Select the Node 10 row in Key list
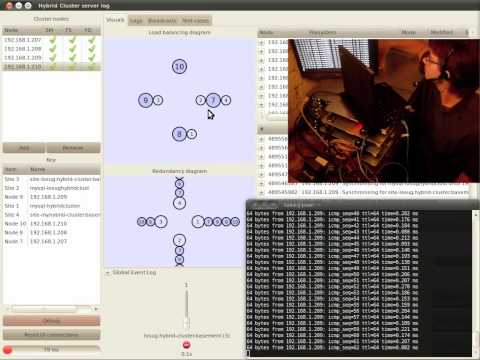 coord(51,224)
